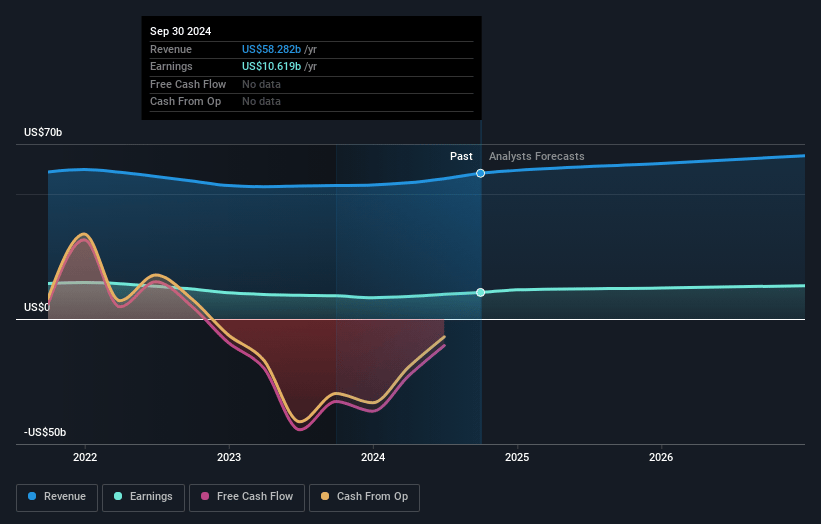
Task: Click the tooltip Revenue row label
Action: tap(171, 49)
